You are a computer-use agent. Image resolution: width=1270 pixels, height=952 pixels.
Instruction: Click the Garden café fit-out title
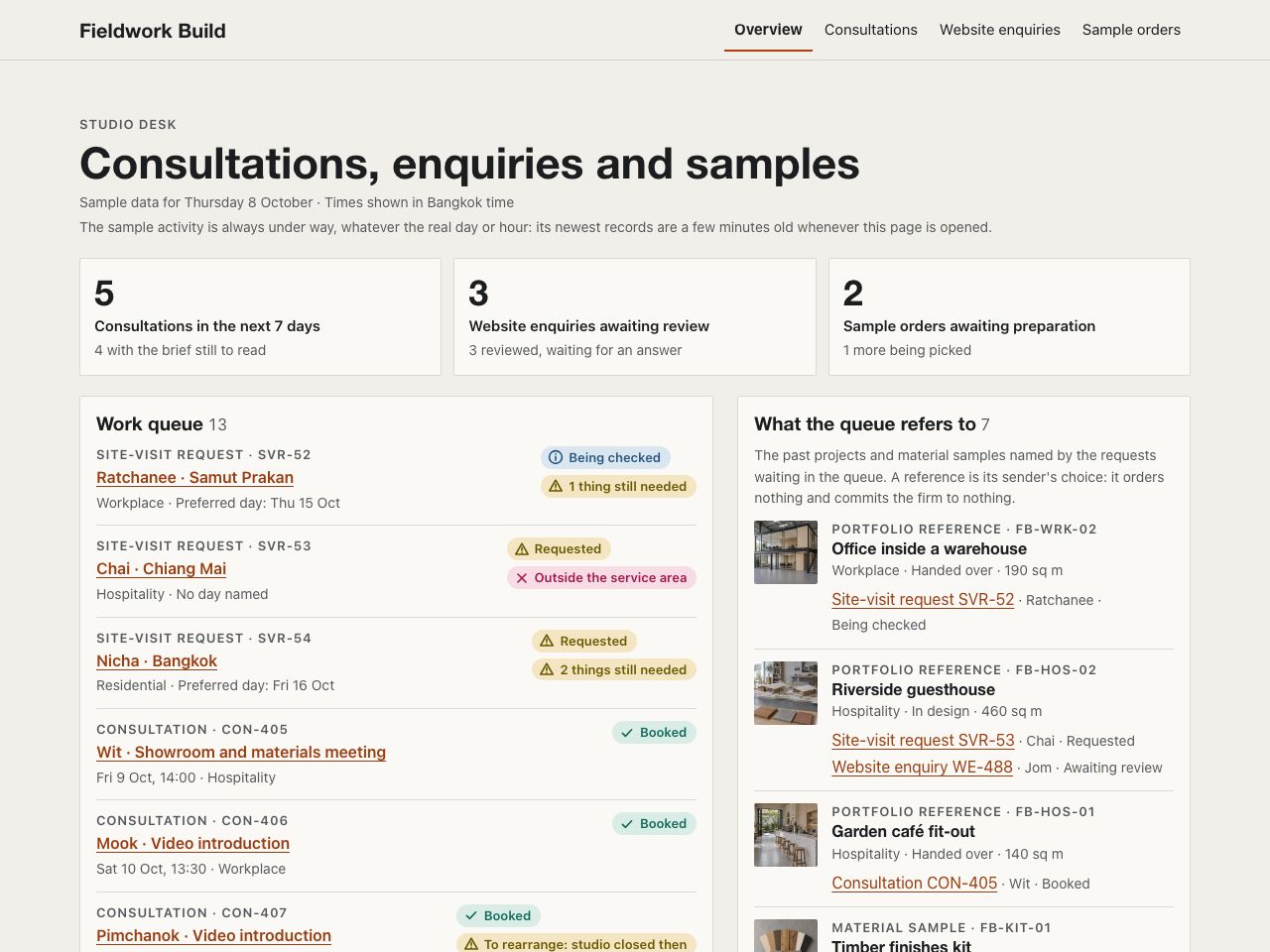click(x=903, y=831)
